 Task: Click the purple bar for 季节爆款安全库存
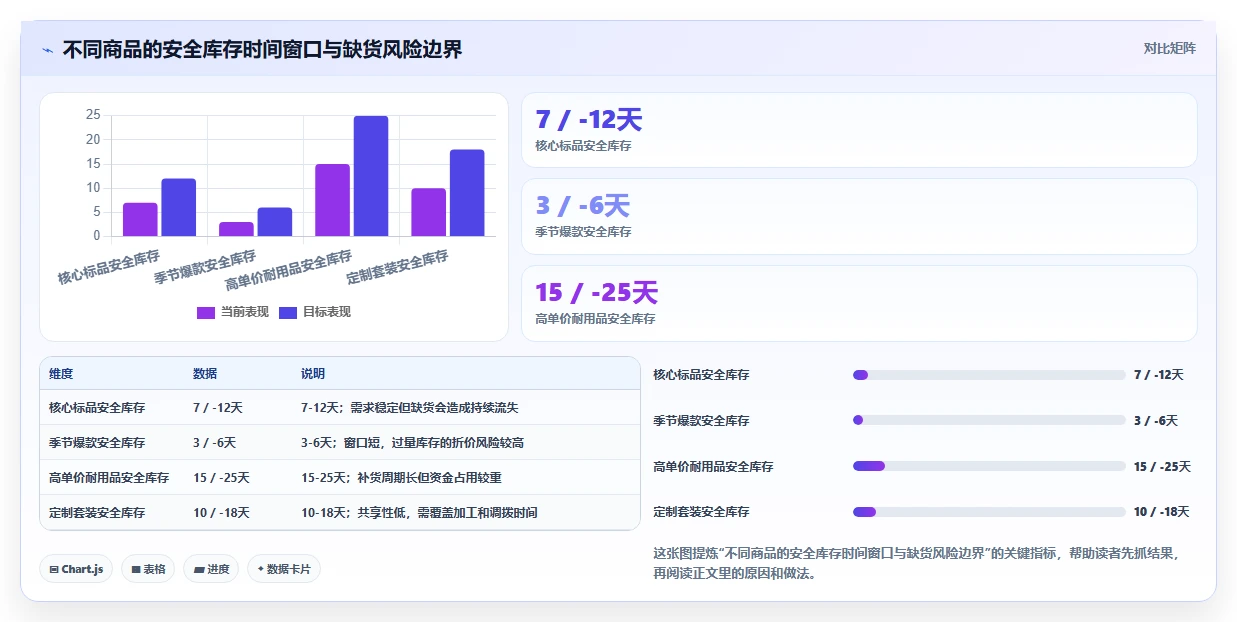click(236, 229)
